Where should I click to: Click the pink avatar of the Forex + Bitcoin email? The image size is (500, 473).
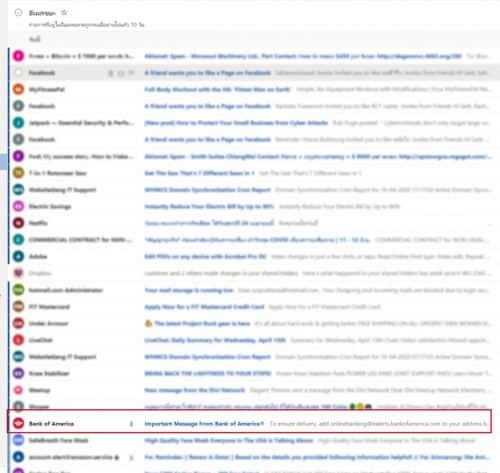19,56
